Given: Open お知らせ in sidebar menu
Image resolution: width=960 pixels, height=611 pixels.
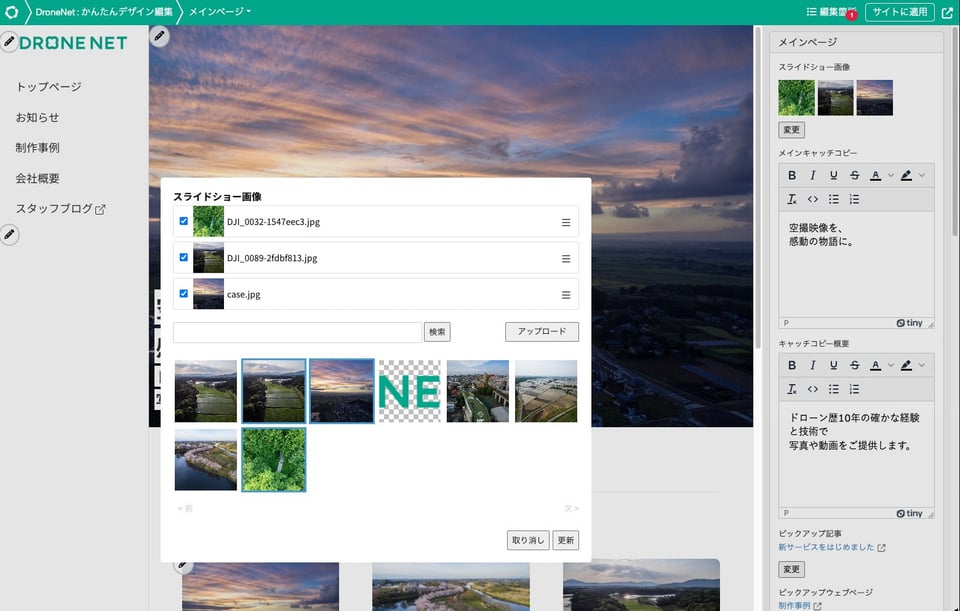Looking at the screenshot, I should (x=37, y=118).
